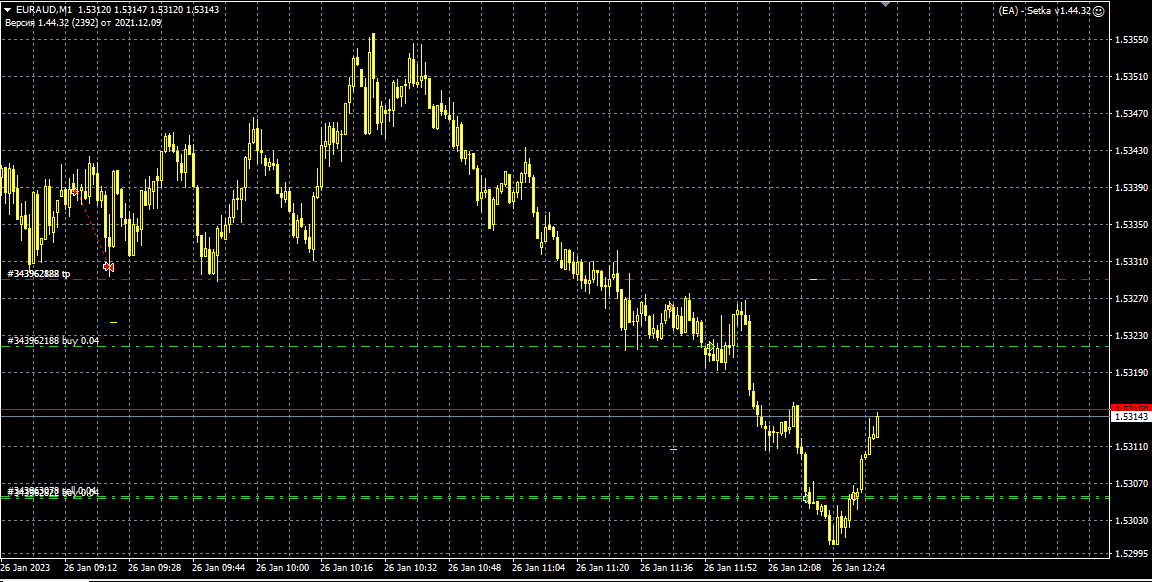Click the "26 Jan 10:16" time axis label
The width and height of the screenshot is (1152, 582).
pos(347,568)
